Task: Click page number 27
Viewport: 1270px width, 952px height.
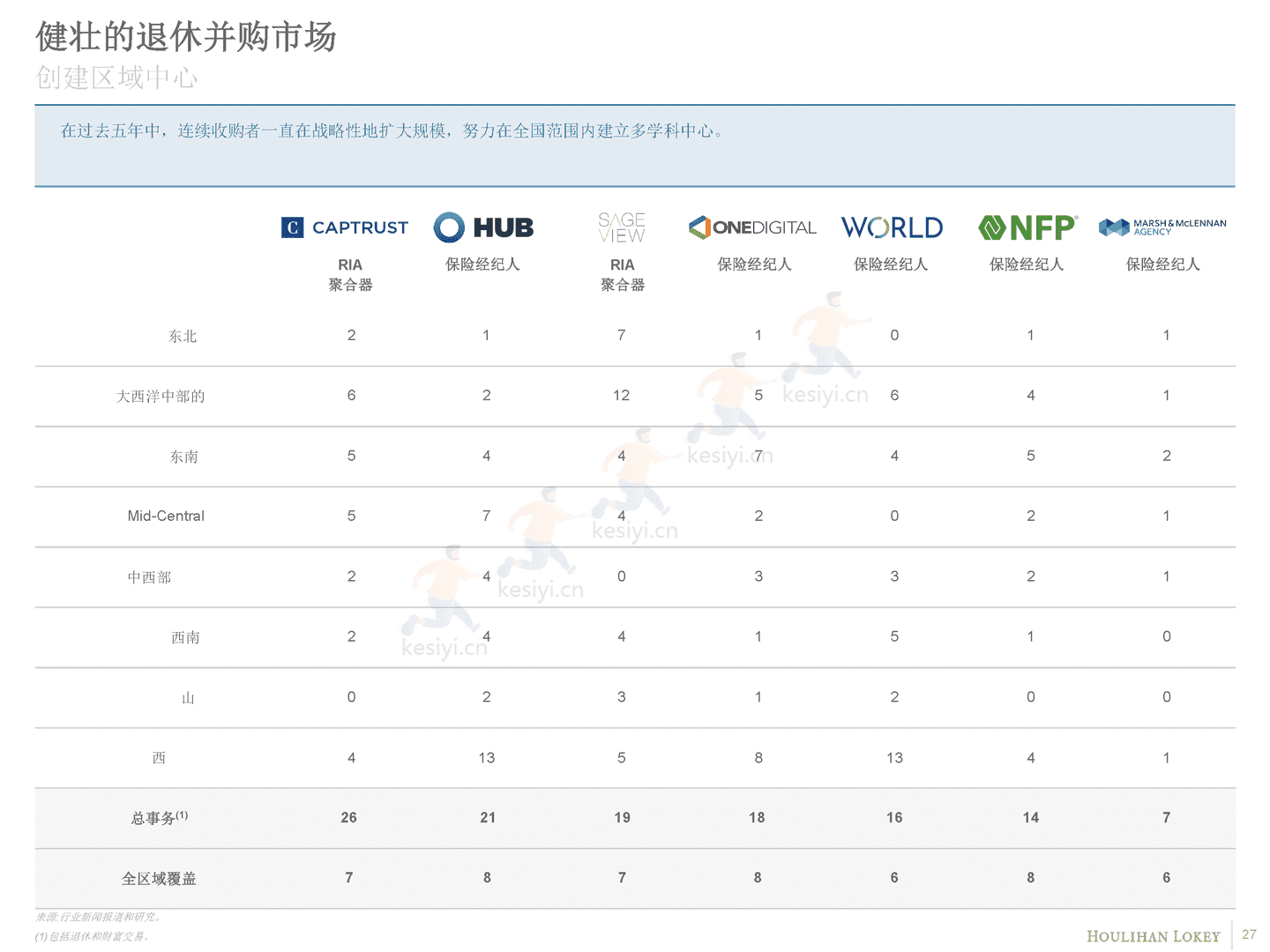Action: [x=1249, y=935]
